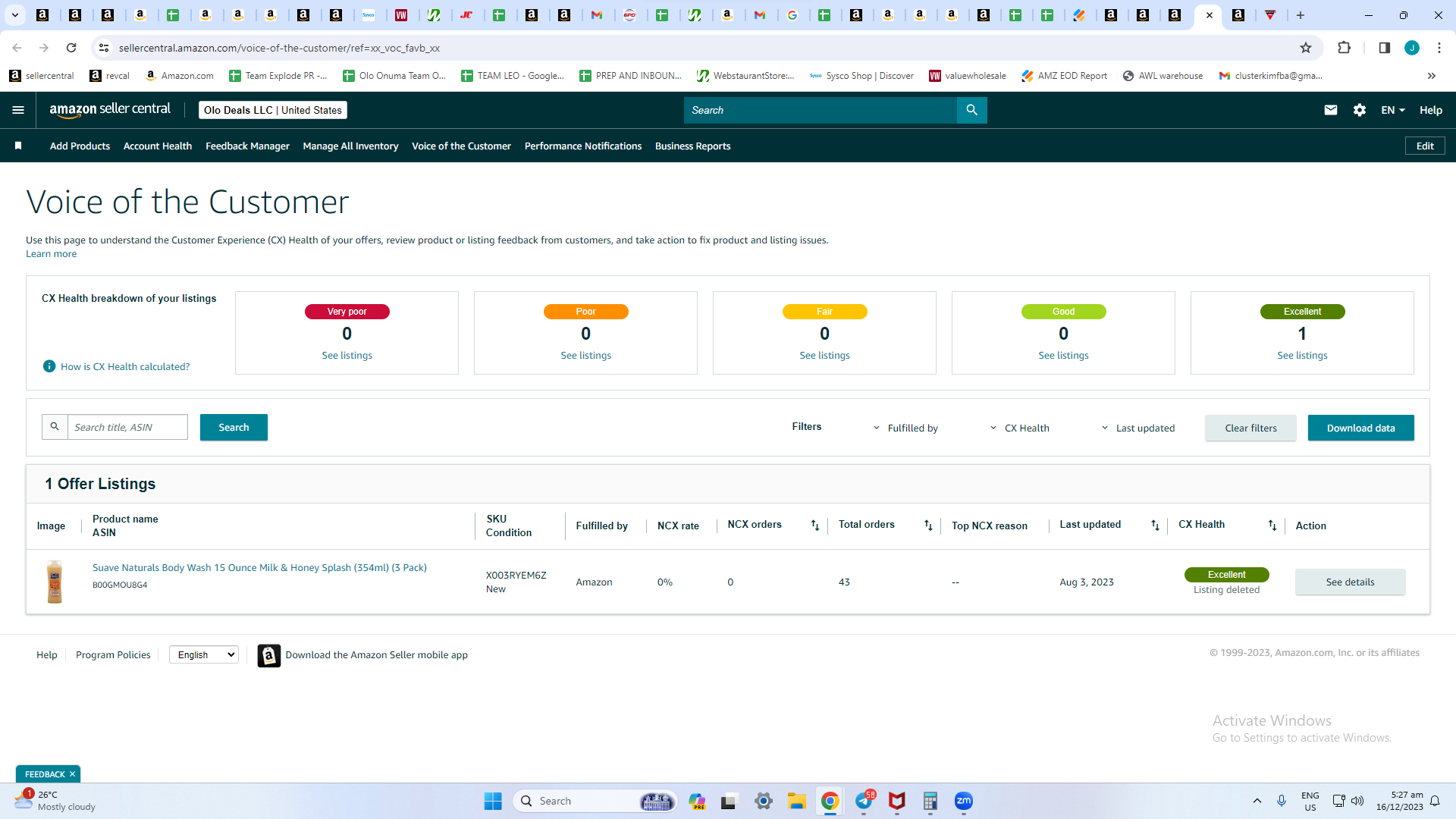This screenshot has width=1456, height=819.
Task: Sort by Last updated arrows
Action: pyautogui.click(x=1155, y=525)
